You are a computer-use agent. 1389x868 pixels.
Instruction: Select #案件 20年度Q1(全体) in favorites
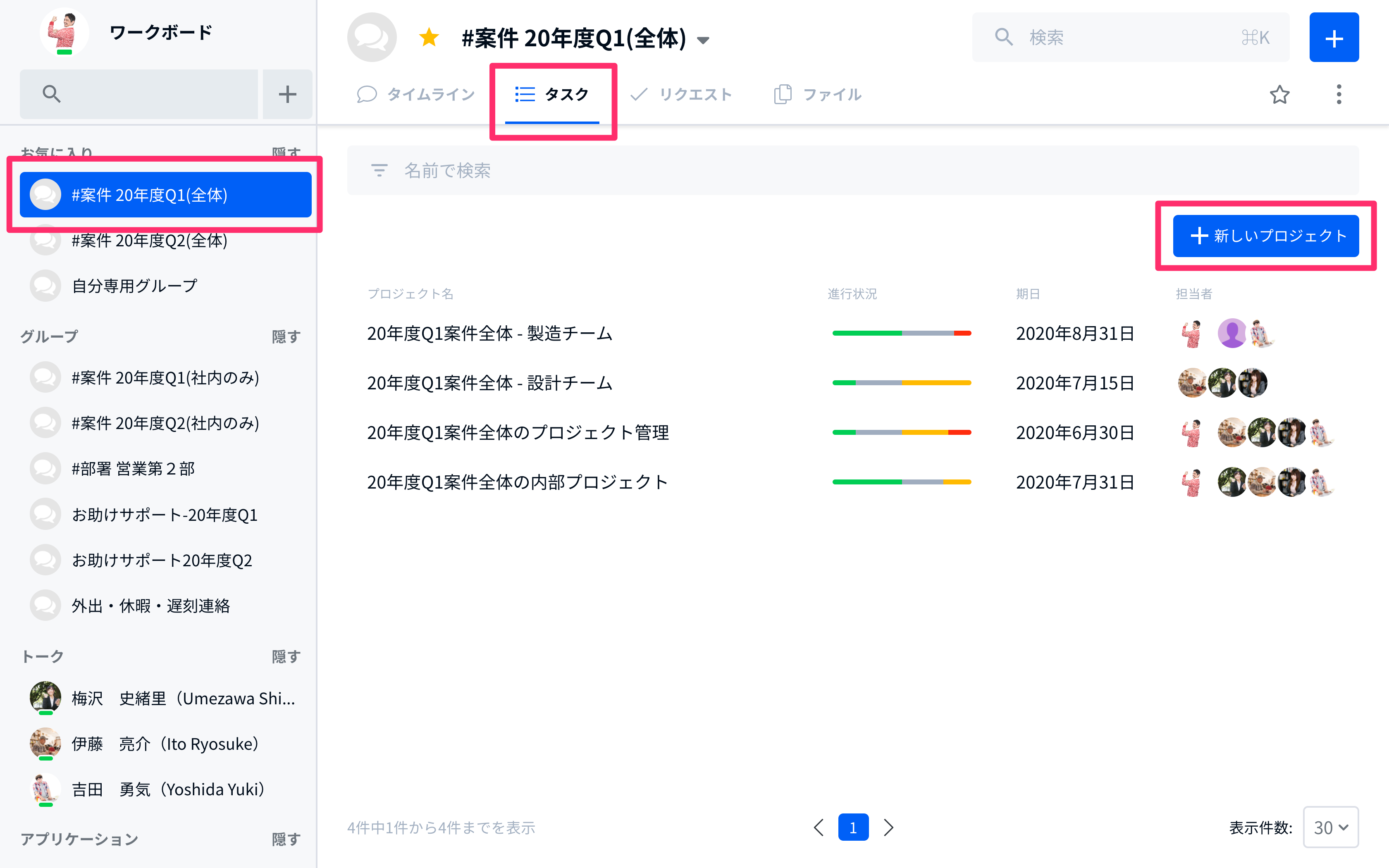(x=165, y=195)
